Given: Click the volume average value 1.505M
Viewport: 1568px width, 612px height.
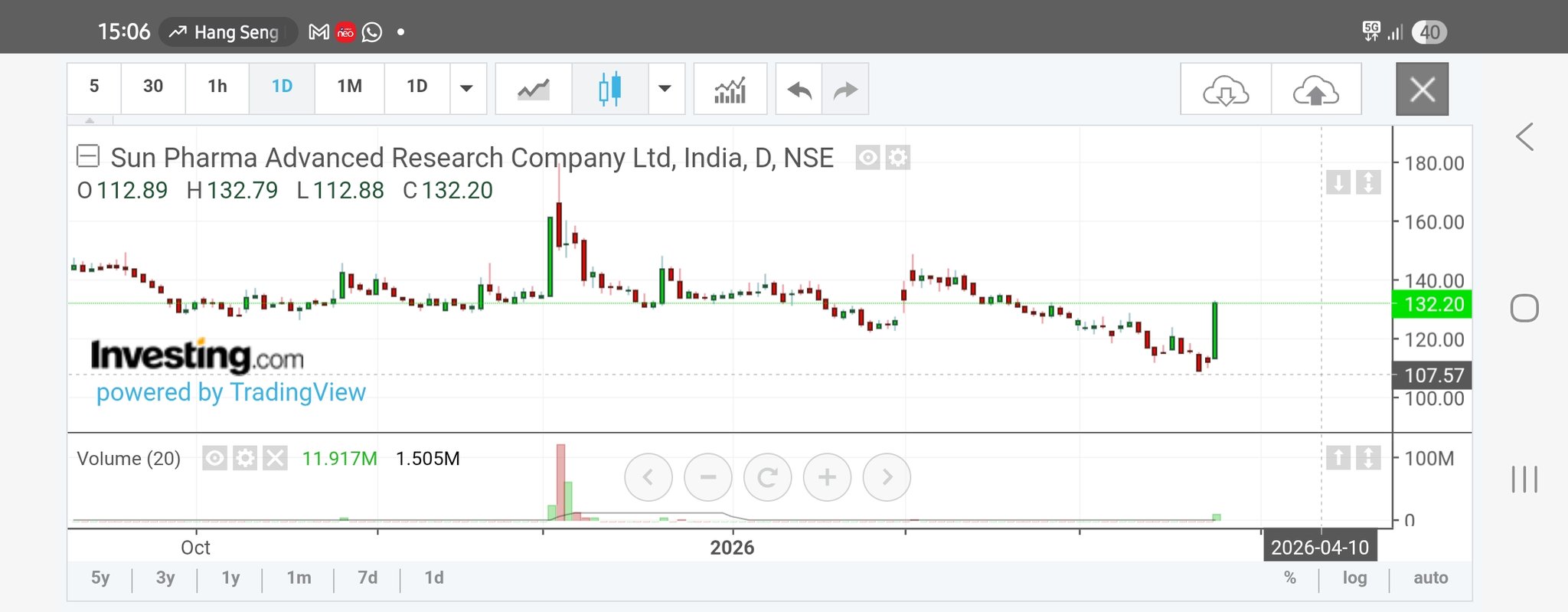Looking at the screenshot, I should [428, 458].
